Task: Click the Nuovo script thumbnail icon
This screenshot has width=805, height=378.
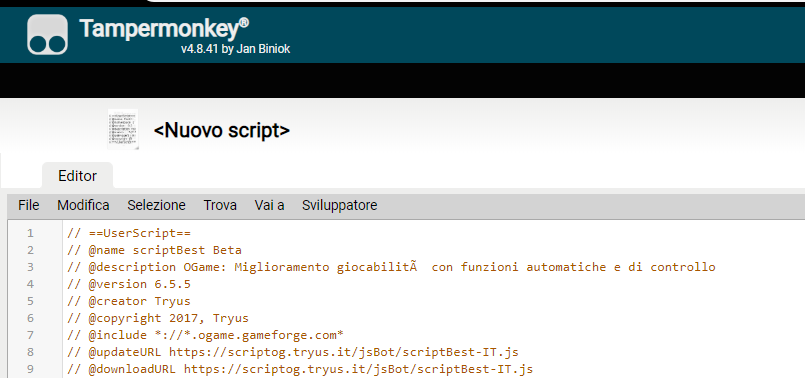Action: coord(123,129)
